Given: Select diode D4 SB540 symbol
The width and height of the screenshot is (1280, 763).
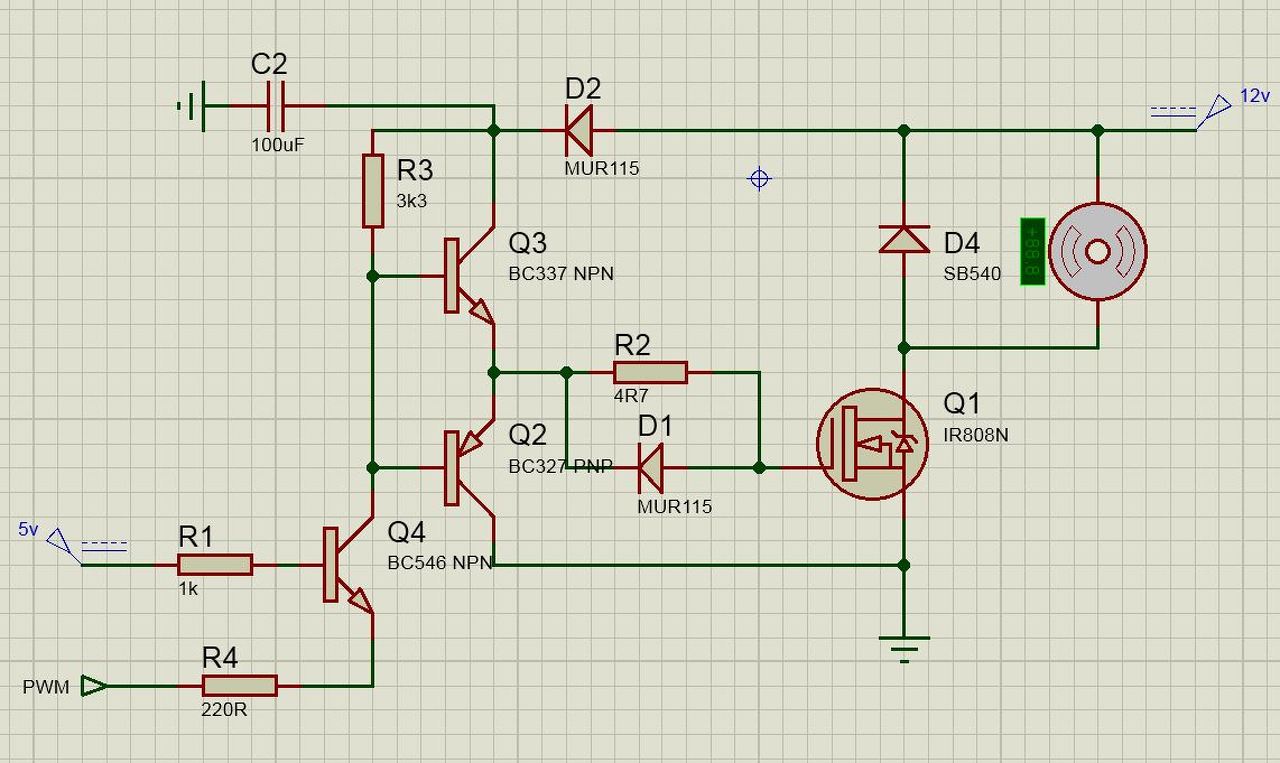Looking at the screenshot, I should coord(904,239).
